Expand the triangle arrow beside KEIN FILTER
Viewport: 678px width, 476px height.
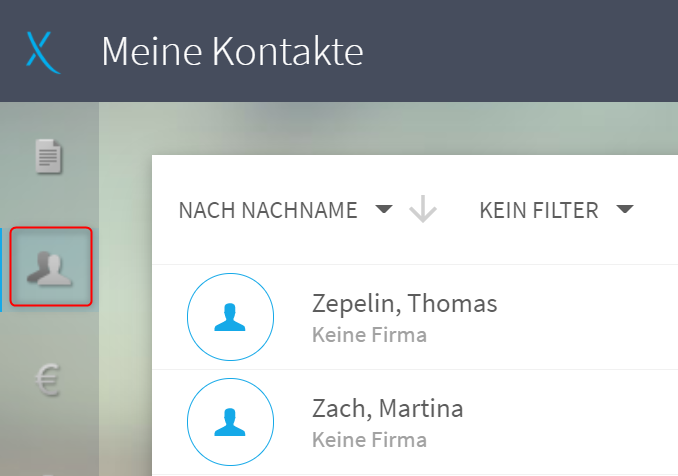[x=625, y=209]
